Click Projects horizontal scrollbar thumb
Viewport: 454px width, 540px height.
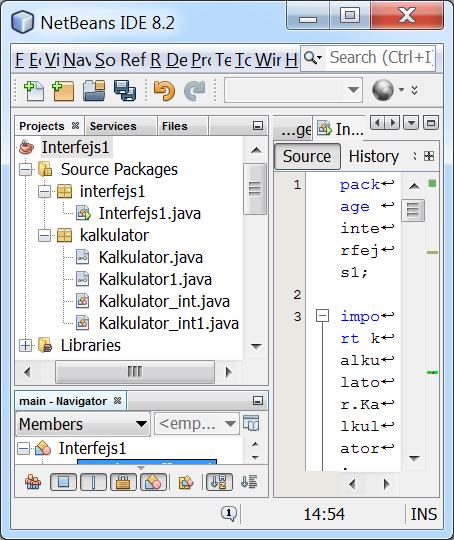[x=135, y=372]
